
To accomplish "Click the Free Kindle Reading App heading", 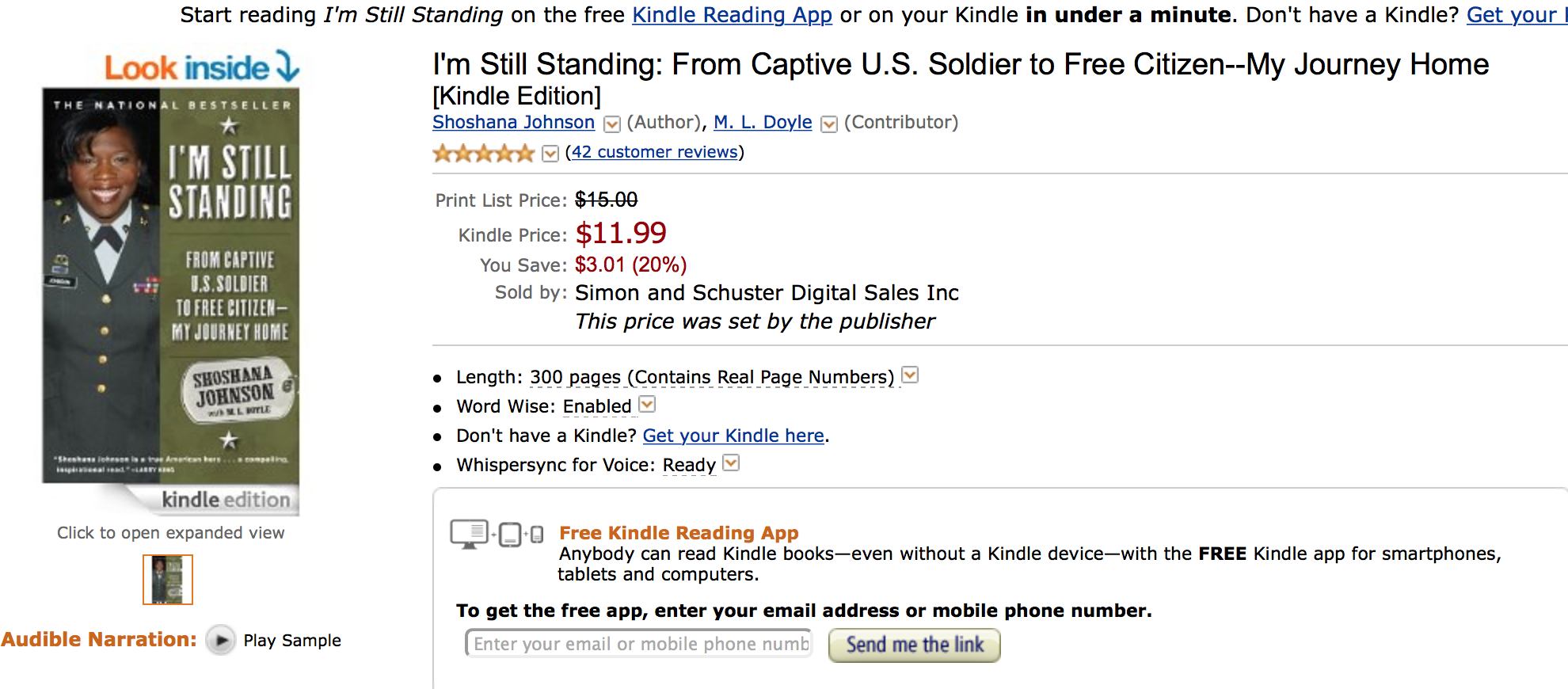I will (x=679, y=533).
